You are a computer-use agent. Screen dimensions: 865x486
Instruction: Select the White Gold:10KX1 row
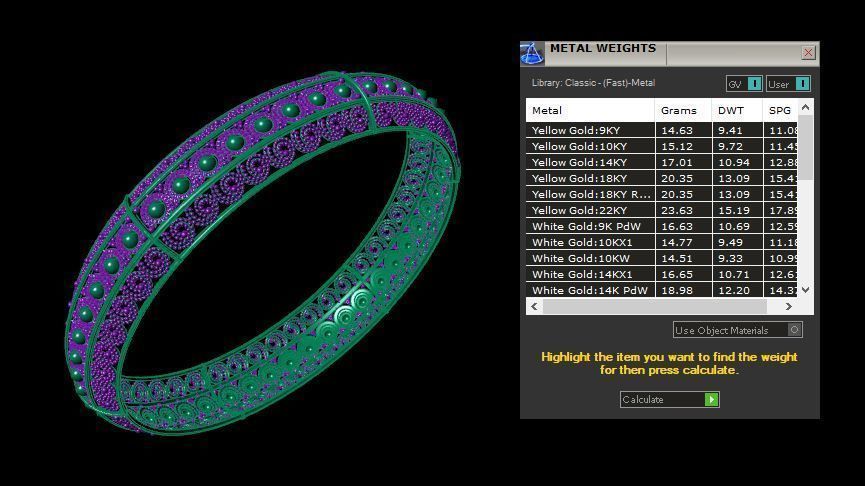[661, 242]
